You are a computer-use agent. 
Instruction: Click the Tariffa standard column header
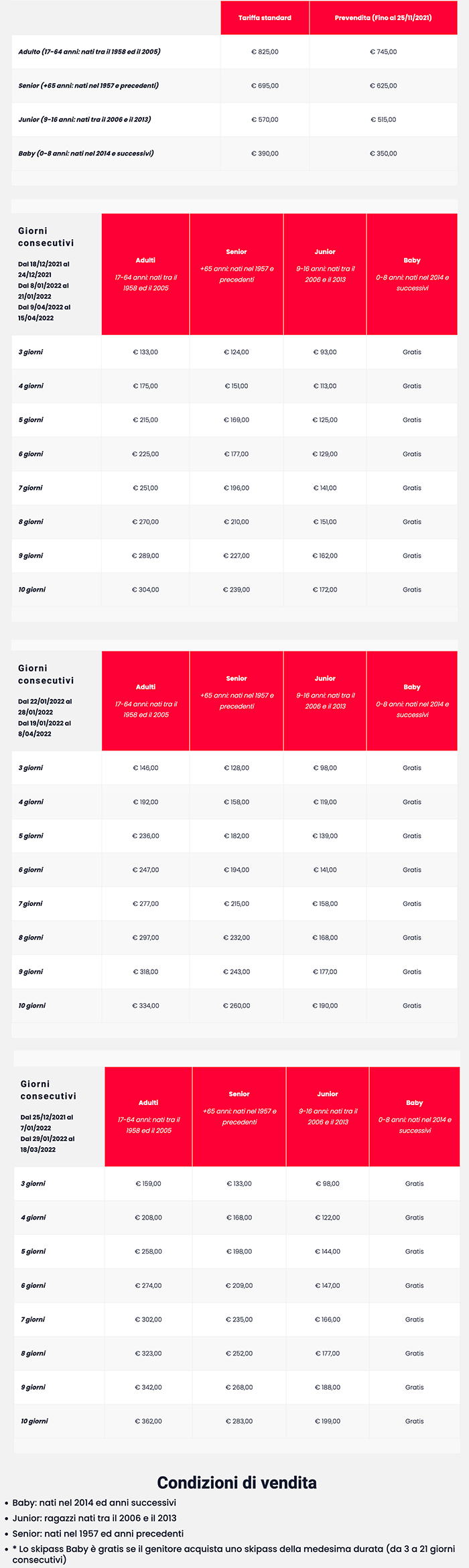click(x=265, y=18)
